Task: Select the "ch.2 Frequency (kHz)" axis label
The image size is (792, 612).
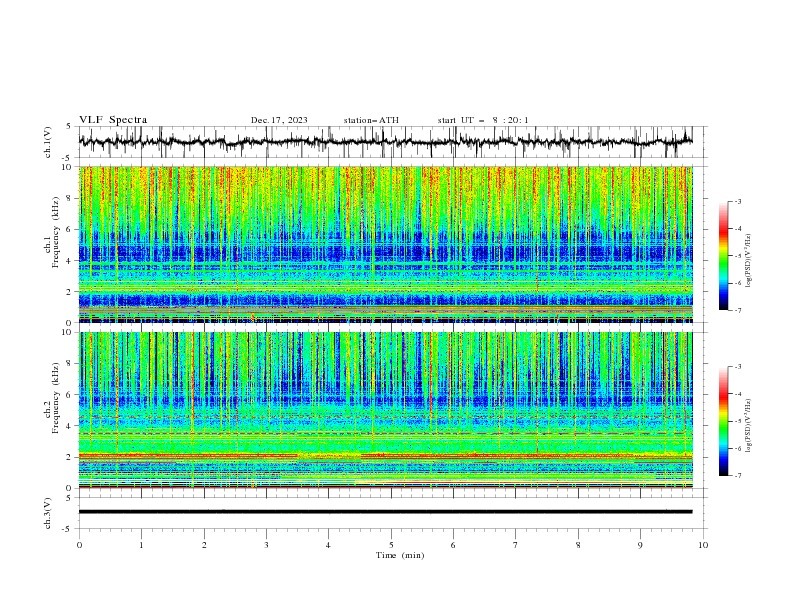Action: pyautogui.click(x=52, y=398)
